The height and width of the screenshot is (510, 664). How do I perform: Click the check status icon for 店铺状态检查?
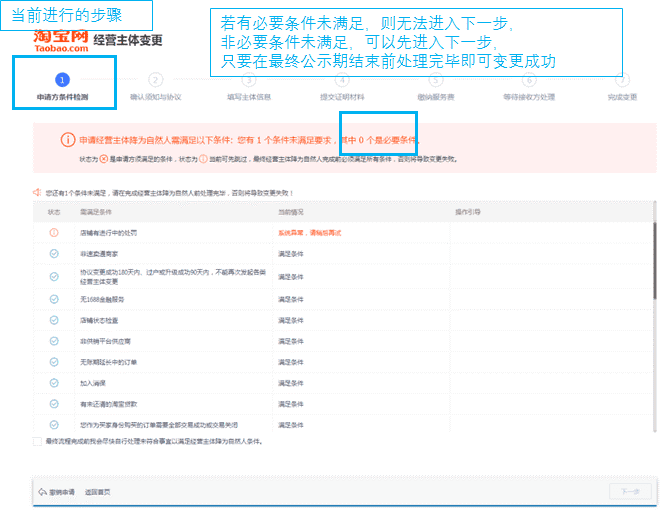(54, 320)
